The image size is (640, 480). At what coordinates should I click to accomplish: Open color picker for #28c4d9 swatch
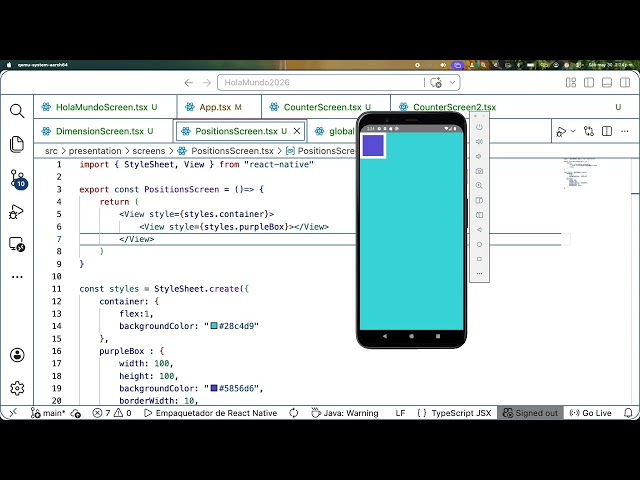coord(214,326)
